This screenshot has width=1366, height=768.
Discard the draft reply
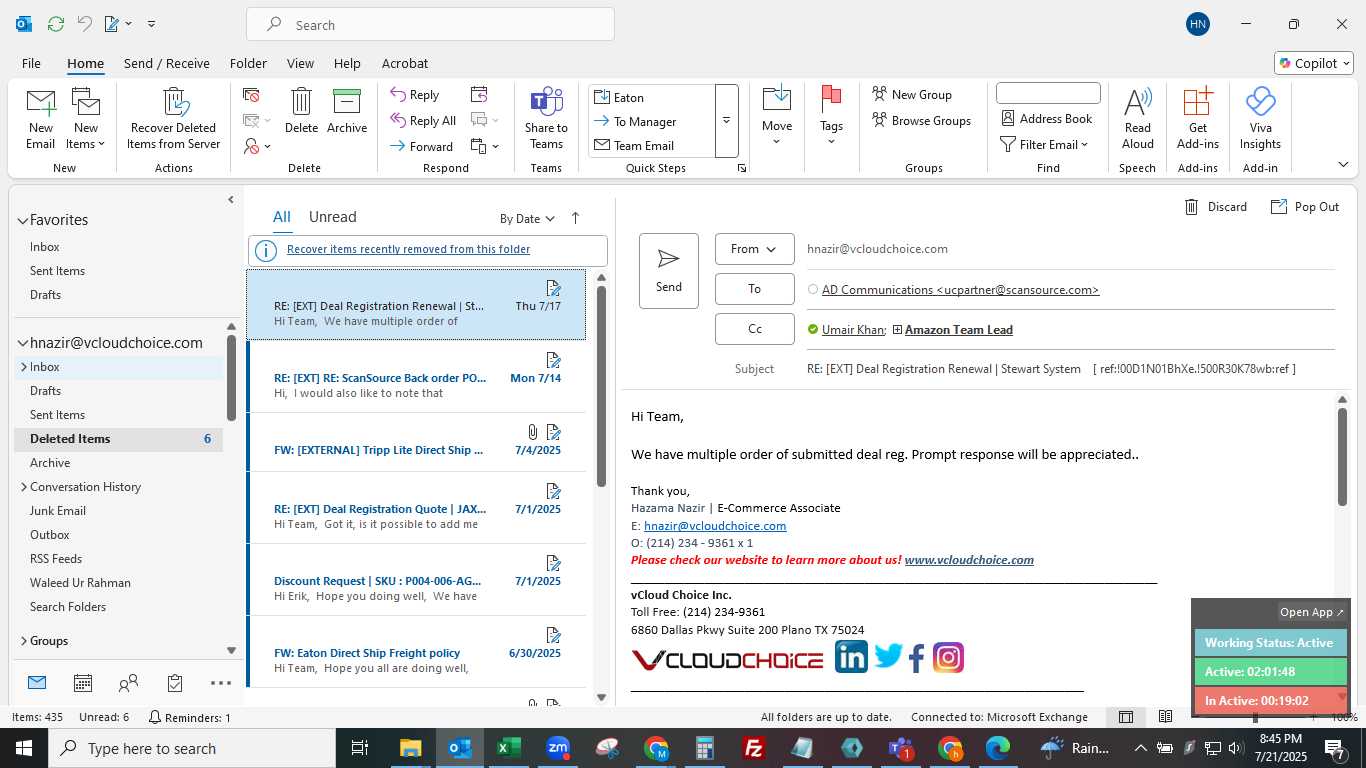tap(1216, 207)
